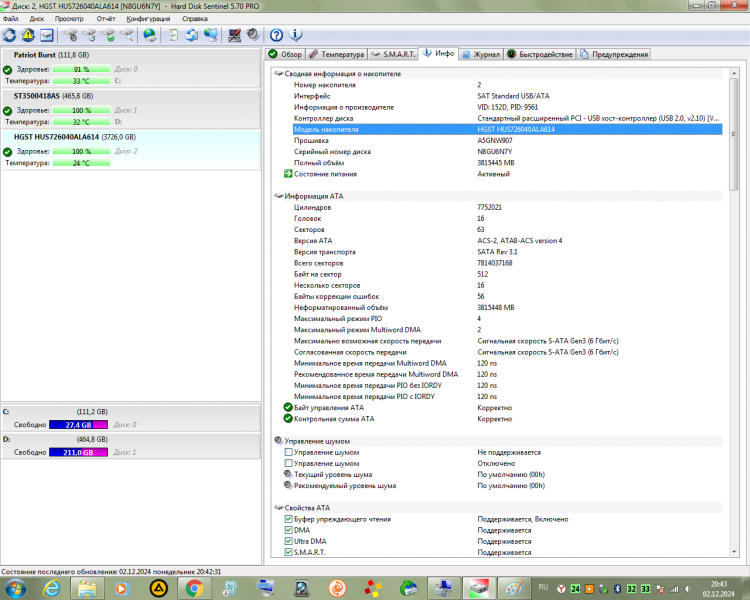The image size is (750, 600).
Task: Select the Patriot Burst disk entry
Action: (x=131, y=68)
